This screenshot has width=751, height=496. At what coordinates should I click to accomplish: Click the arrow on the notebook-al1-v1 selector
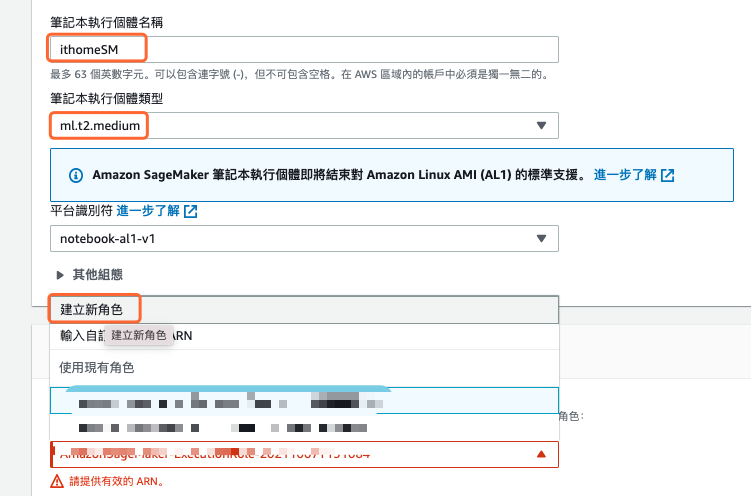(x=541, y=238)
